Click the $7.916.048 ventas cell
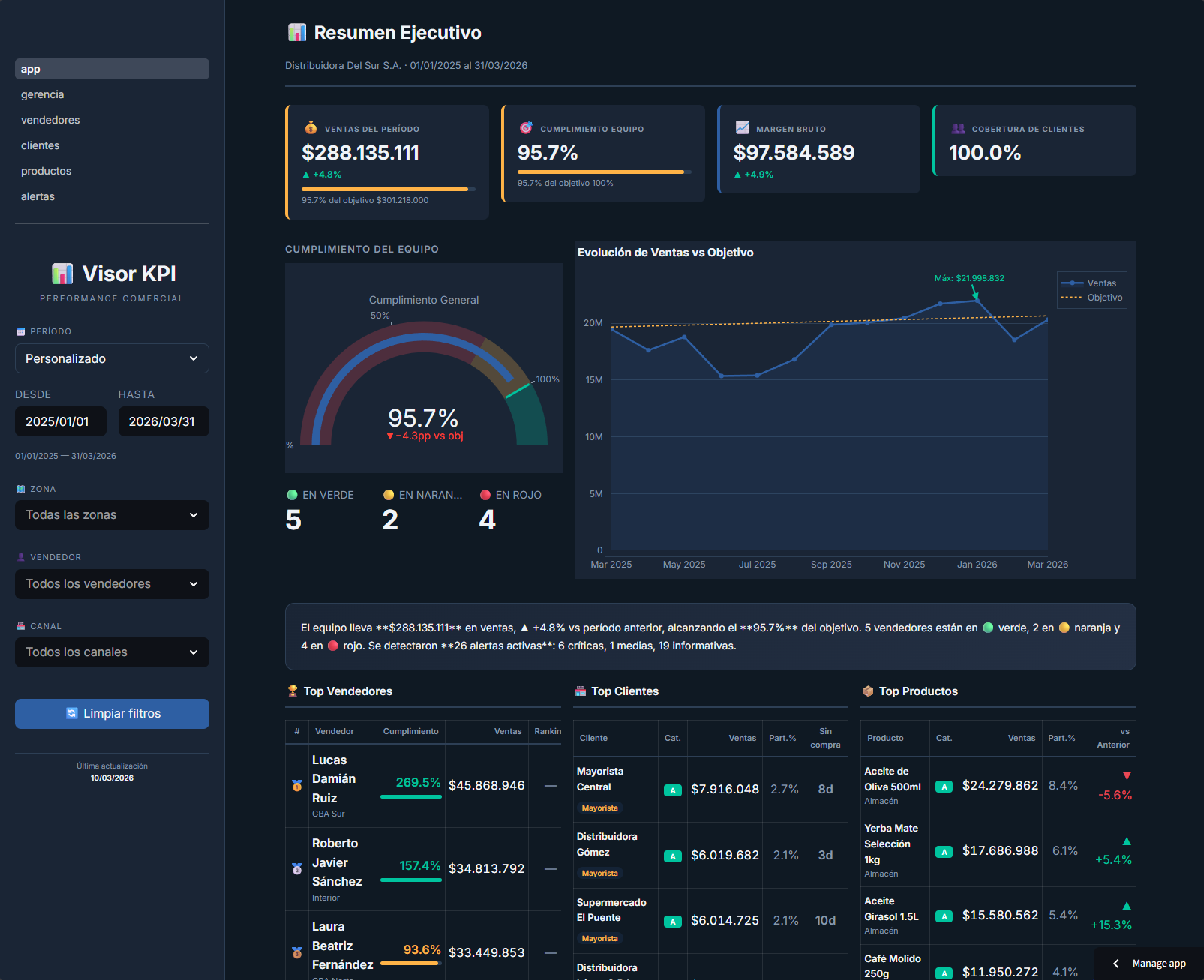The height and width of the screenshot is (980, 1204). (x=725, y=790)
